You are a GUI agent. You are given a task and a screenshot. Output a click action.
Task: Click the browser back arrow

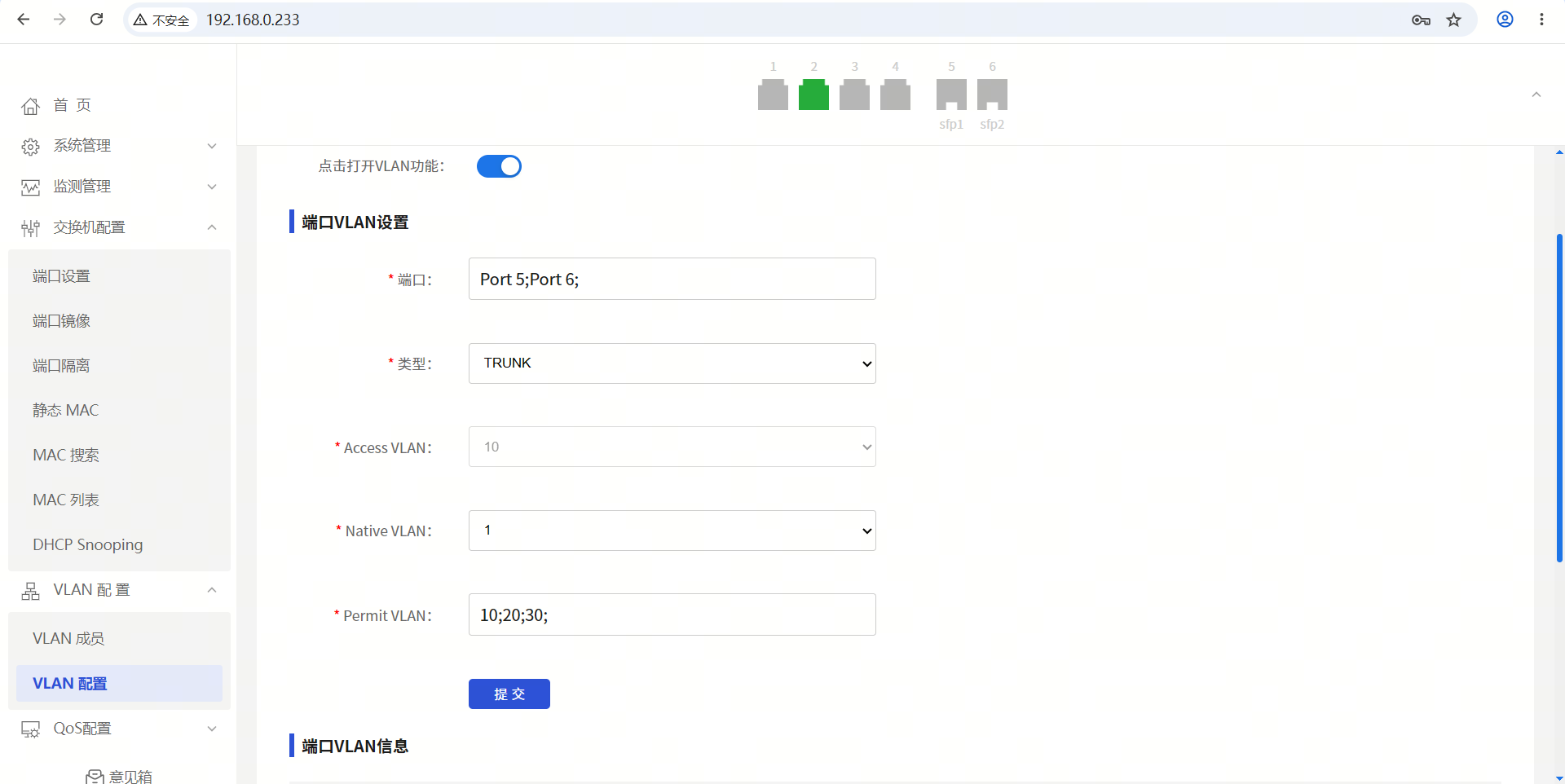click(24, 20)
